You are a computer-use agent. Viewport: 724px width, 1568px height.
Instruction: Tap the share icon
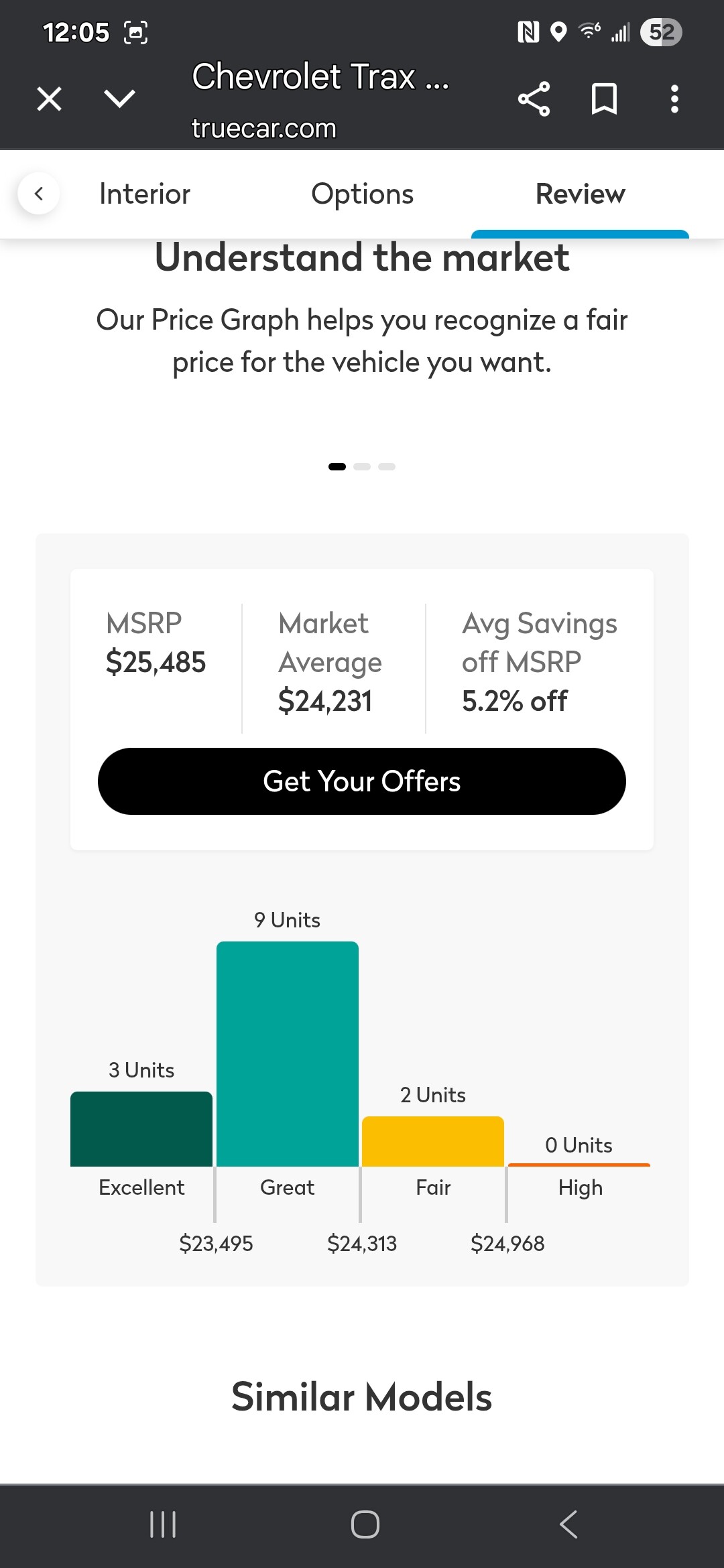tap(534, 99)
